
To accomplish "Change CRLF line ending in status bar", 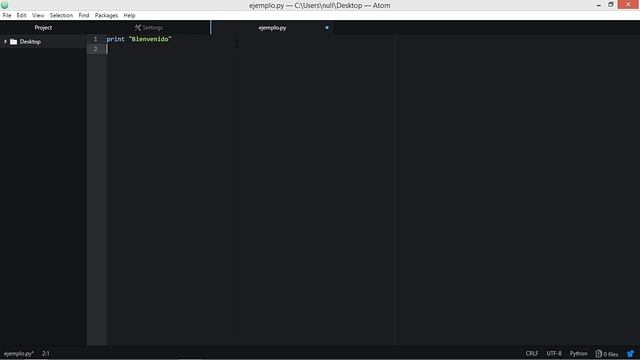I will (531, 353).
